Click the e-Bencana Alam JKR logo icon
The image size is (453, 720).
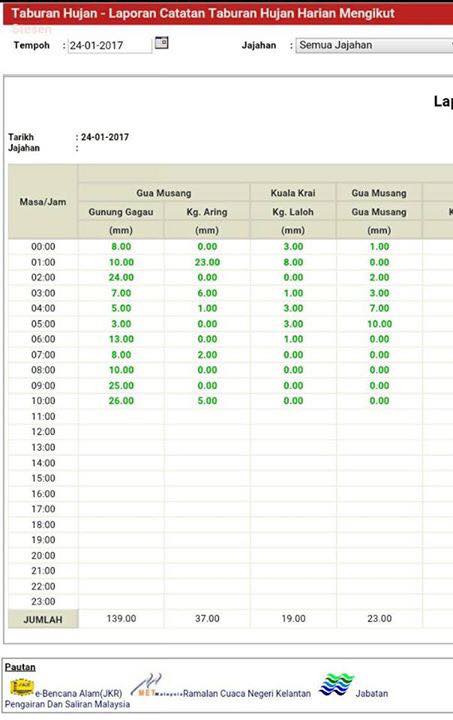[x=22, y=687]
